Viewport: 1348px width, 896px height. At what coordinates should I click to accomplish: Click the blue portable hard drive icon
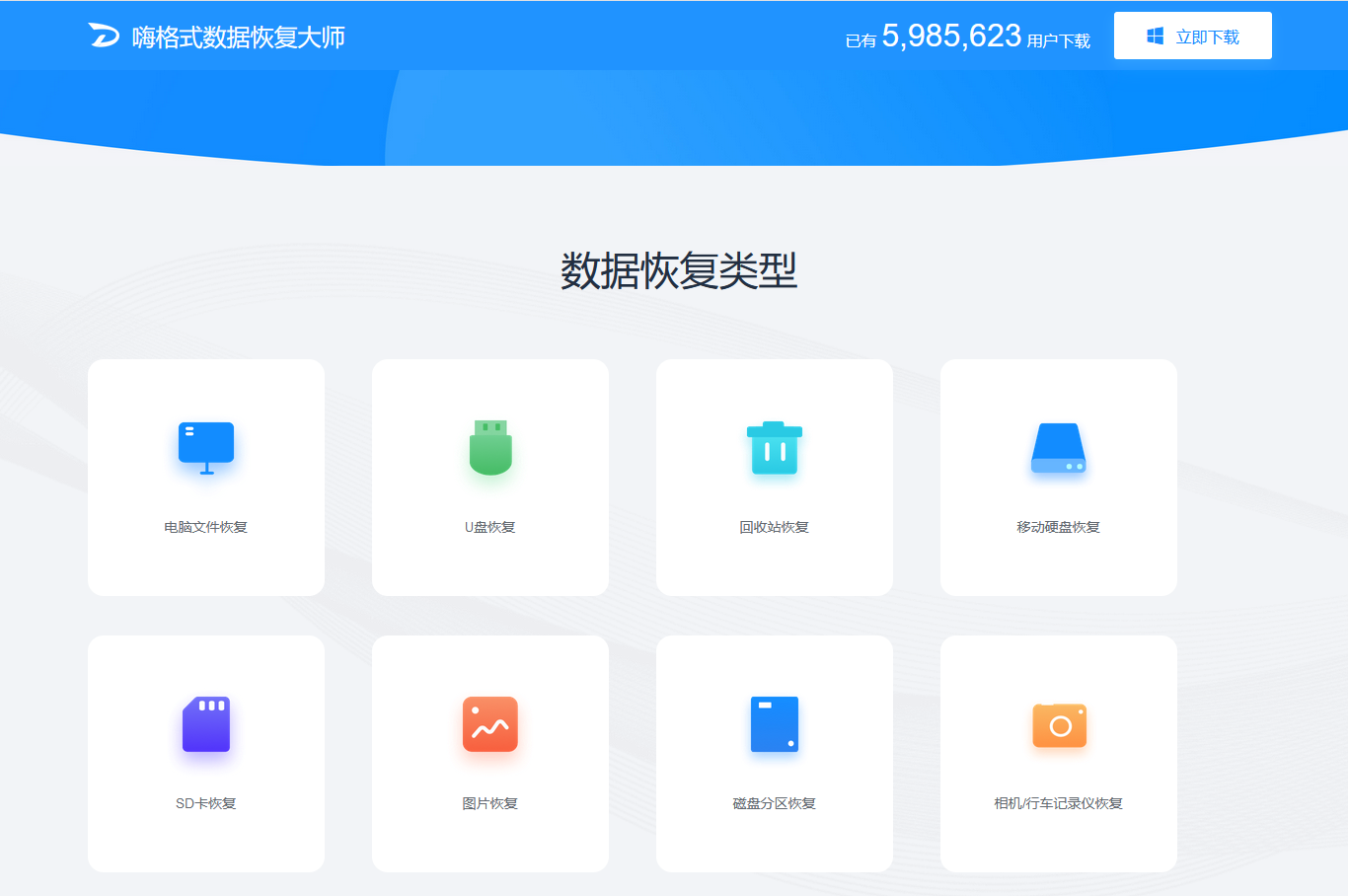click(1059, 448)
